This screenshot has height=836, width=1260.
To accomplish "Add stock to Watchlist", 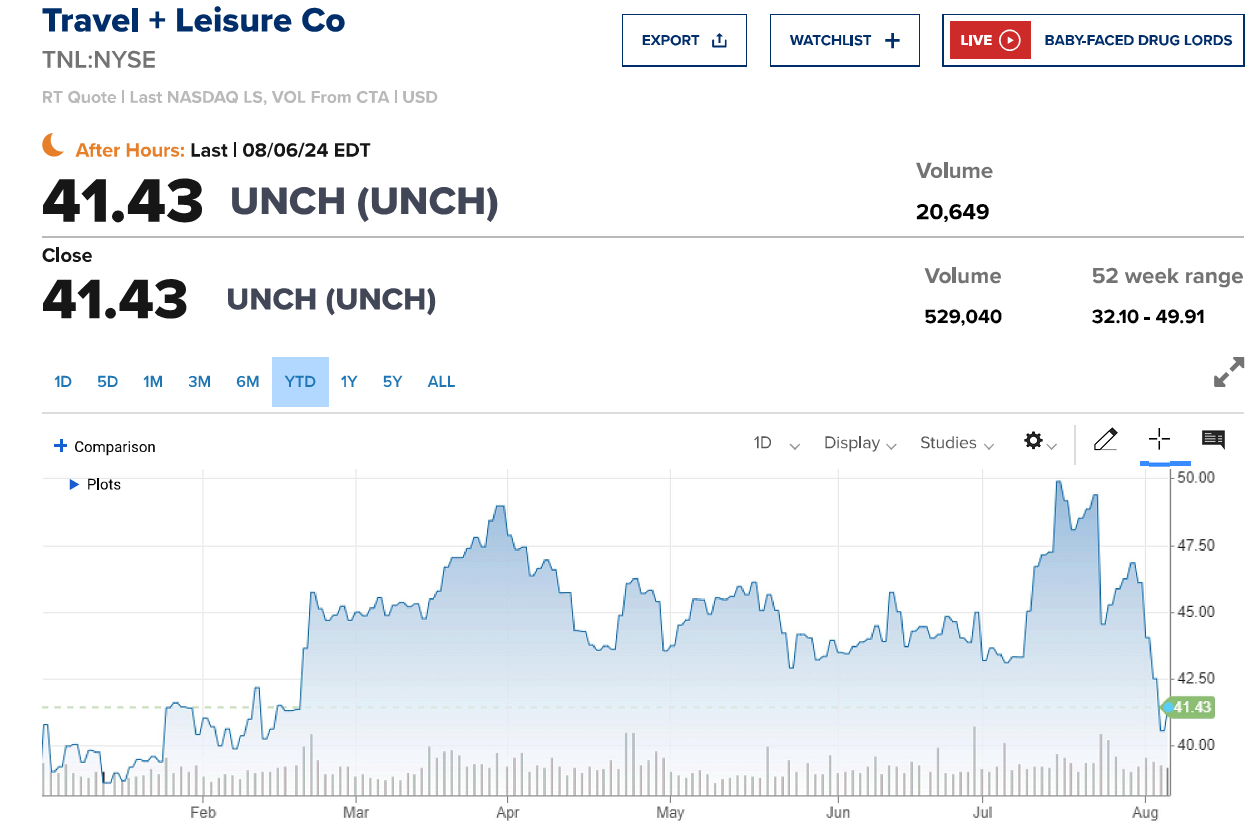I will click(844, 41).
